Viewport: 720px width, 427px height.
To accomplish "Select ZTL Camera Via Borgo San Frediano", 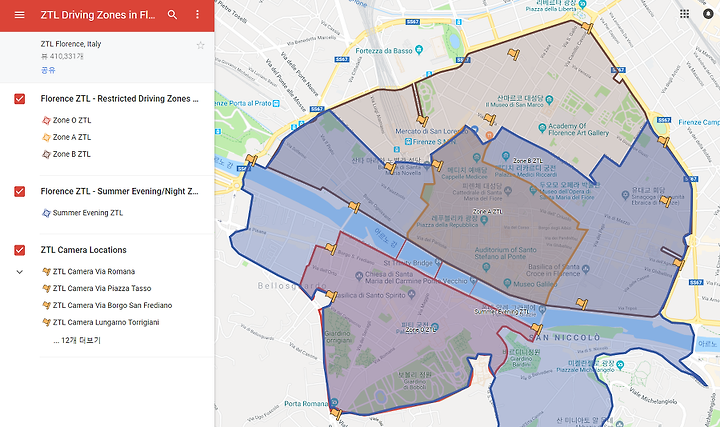I will coord(112,305).
